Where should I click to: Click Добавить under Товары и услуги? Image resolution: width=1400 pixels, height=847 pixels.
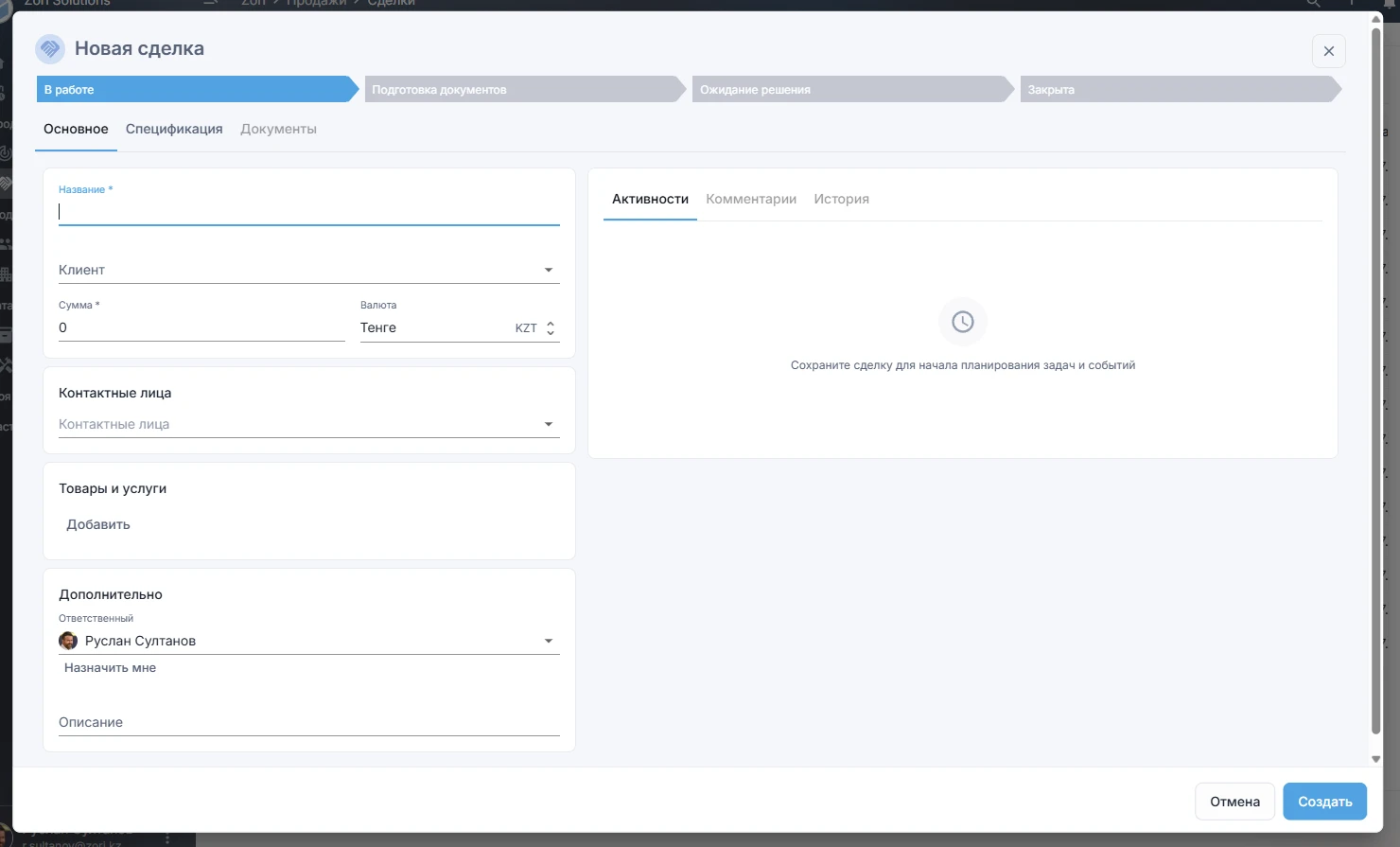click(x=98, y=524)
